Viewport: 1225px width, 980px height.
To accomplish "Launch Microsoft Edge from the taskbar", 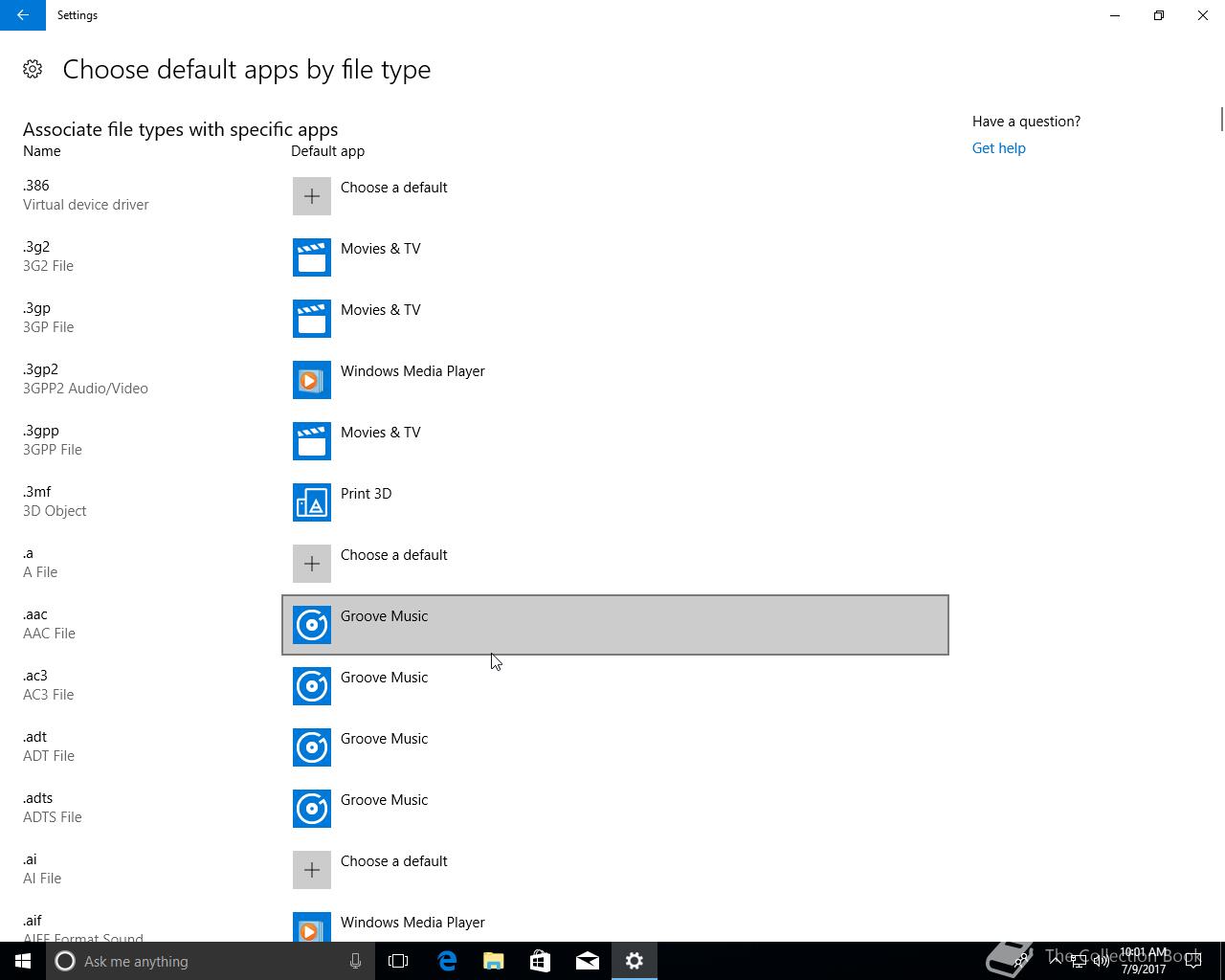I will coord(447,961).
